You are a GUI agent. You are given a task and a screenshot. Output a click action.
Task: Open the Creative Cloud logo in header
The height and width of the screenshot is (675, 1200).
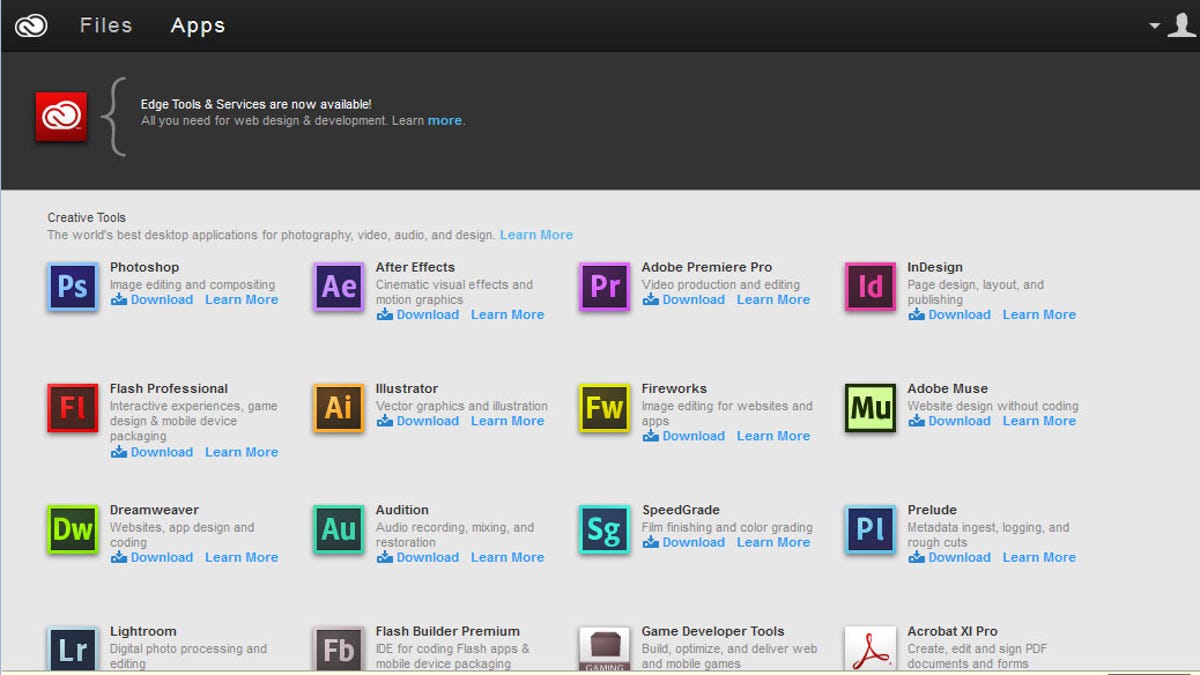coord(31,26)
